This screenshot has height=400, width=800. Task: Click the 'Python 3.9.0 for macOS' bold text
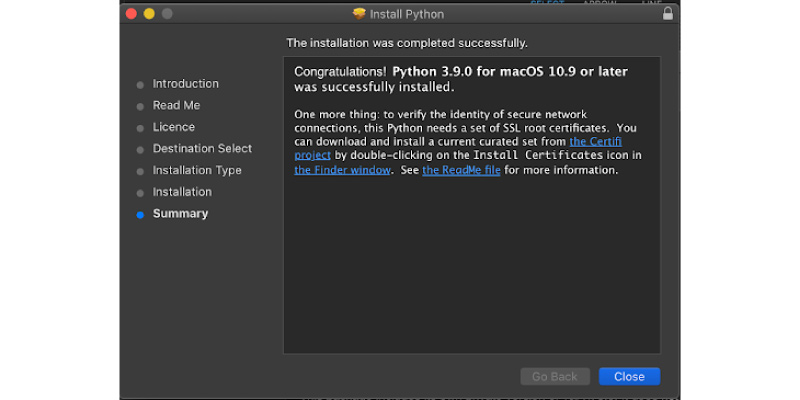coord(466,71)
